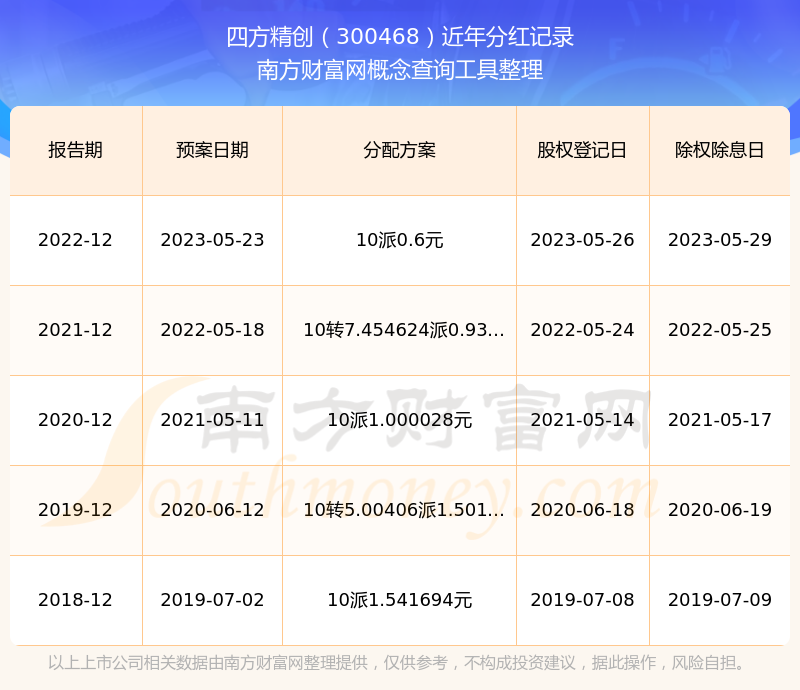Select the 预案日期 column header
This screenshot has width=800, height=690.
pyautogui.click(x=212, y=150)
